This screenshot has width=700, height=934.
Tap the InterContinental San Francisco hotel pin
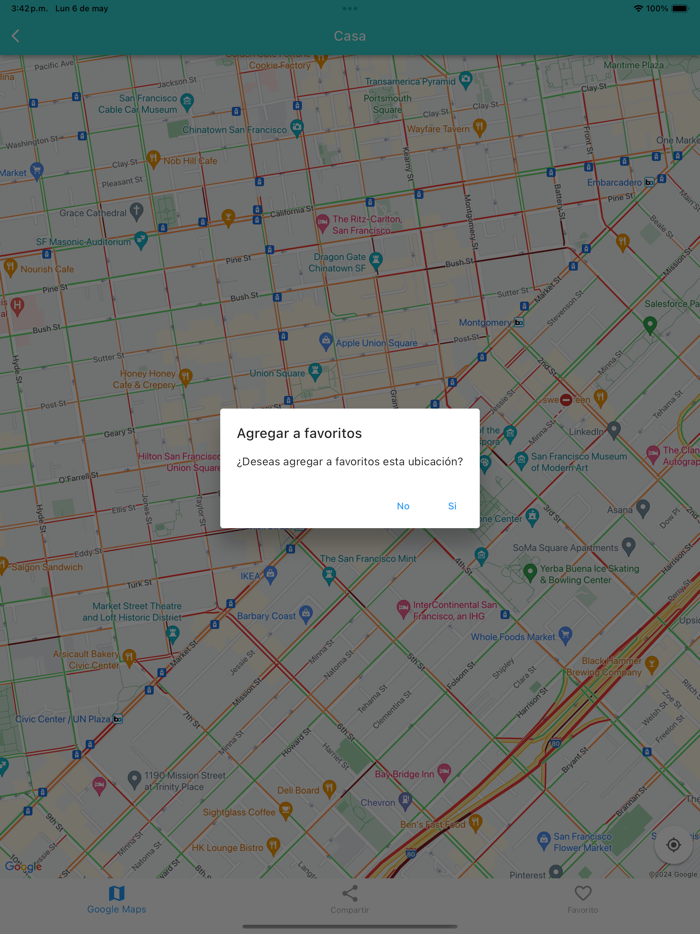pos(403,608)
